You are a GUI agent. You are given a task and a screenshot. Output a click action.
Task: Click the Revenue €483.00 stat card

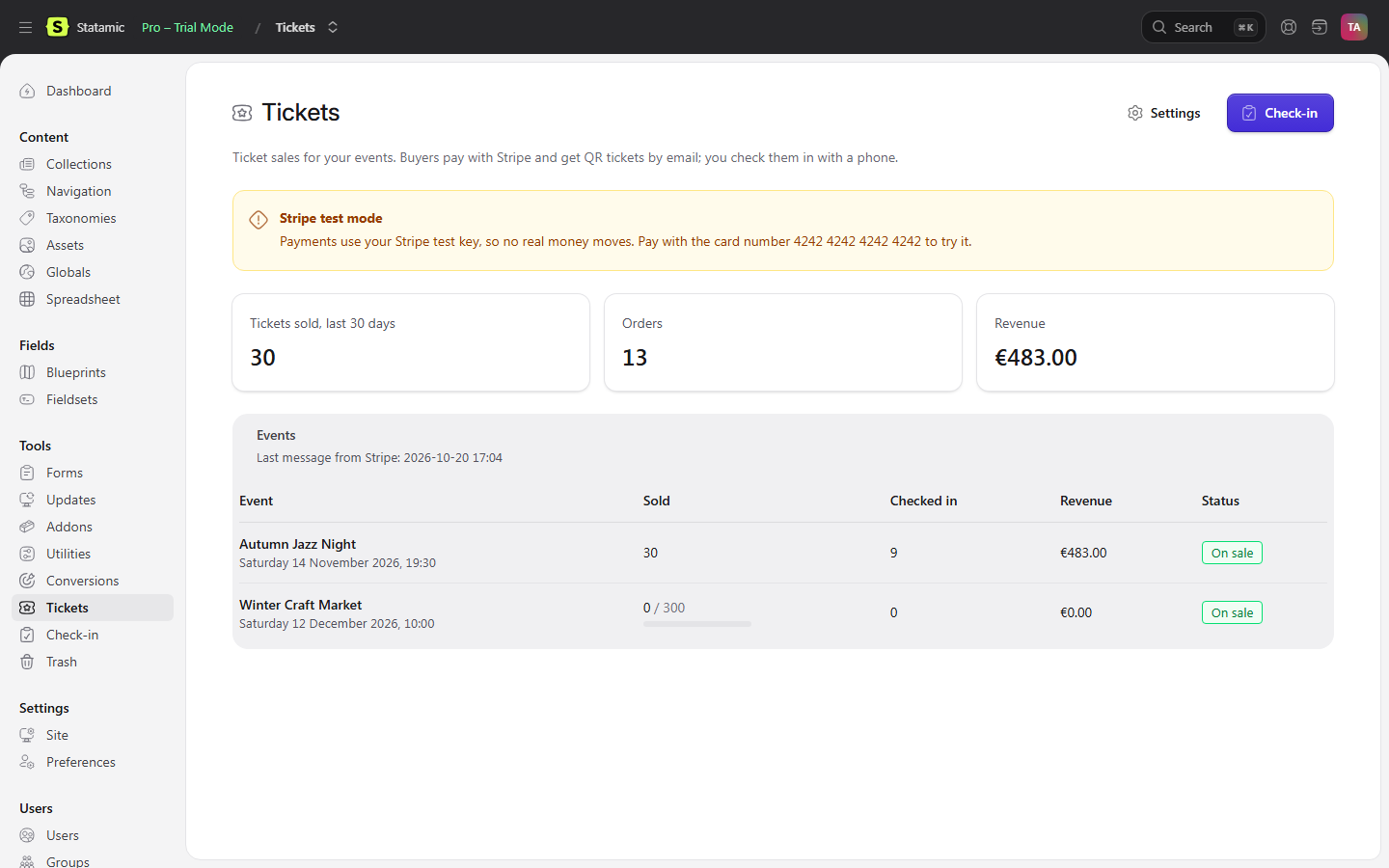pos(1156,342)
